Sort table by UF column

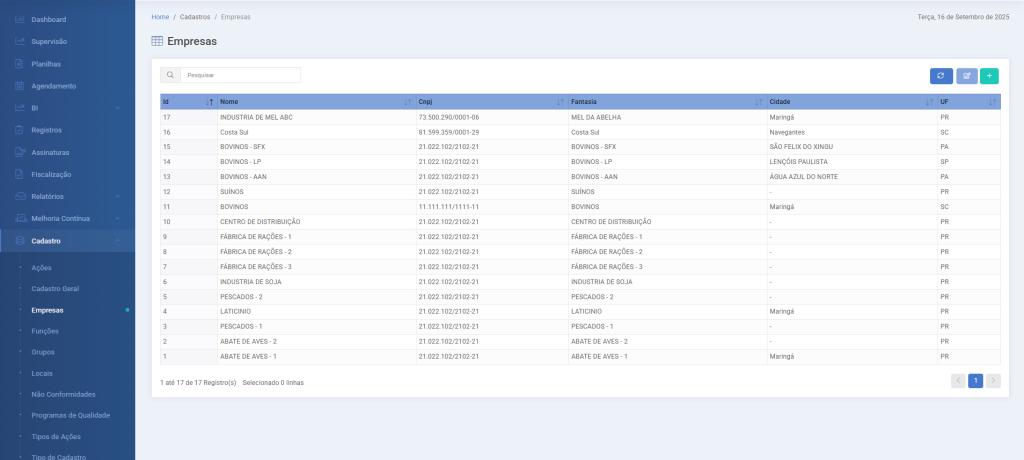click(x=967, y=102)
